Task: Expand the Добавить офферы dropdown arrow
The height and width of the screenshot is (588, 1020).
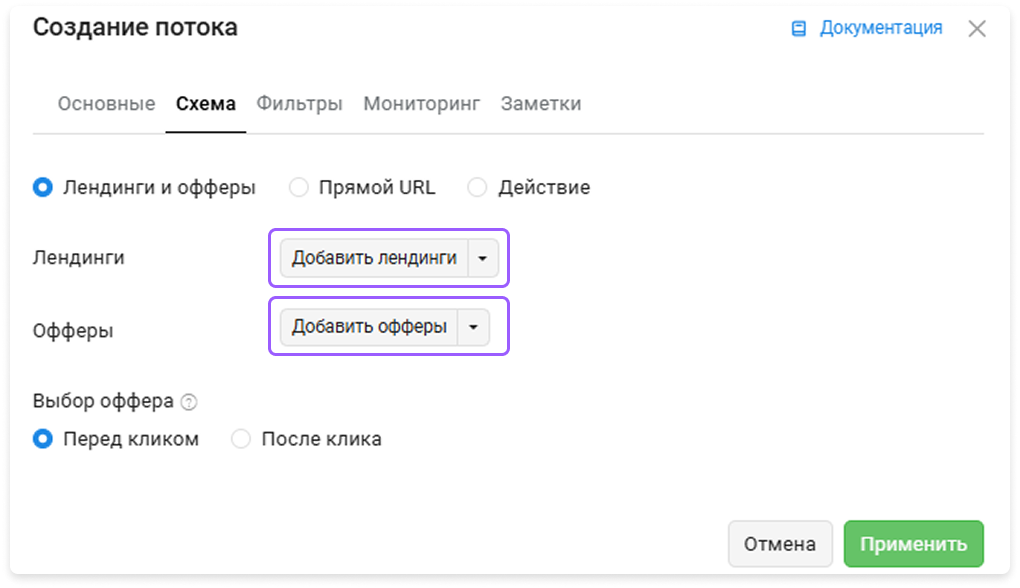Action: tap(474, 327)
